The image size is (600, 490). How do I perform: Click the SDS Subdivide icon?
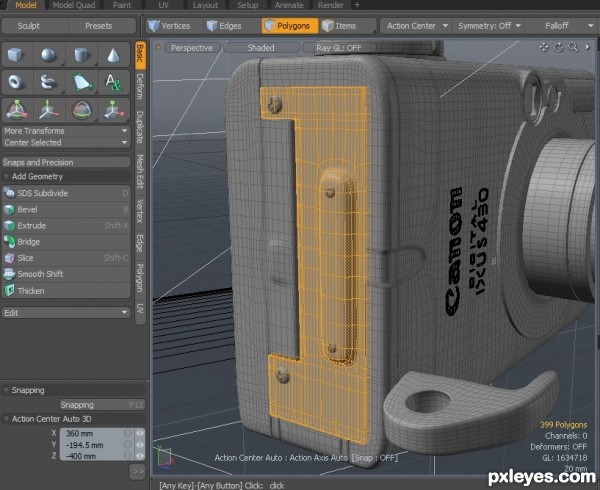tap(9, 193)
